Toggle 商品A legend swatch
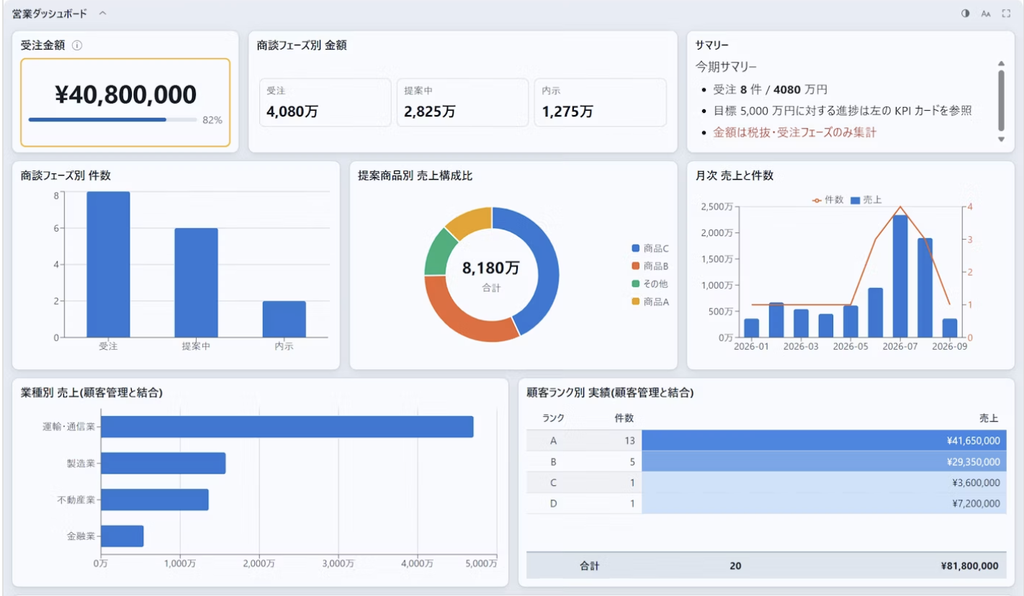 [635, 302]
